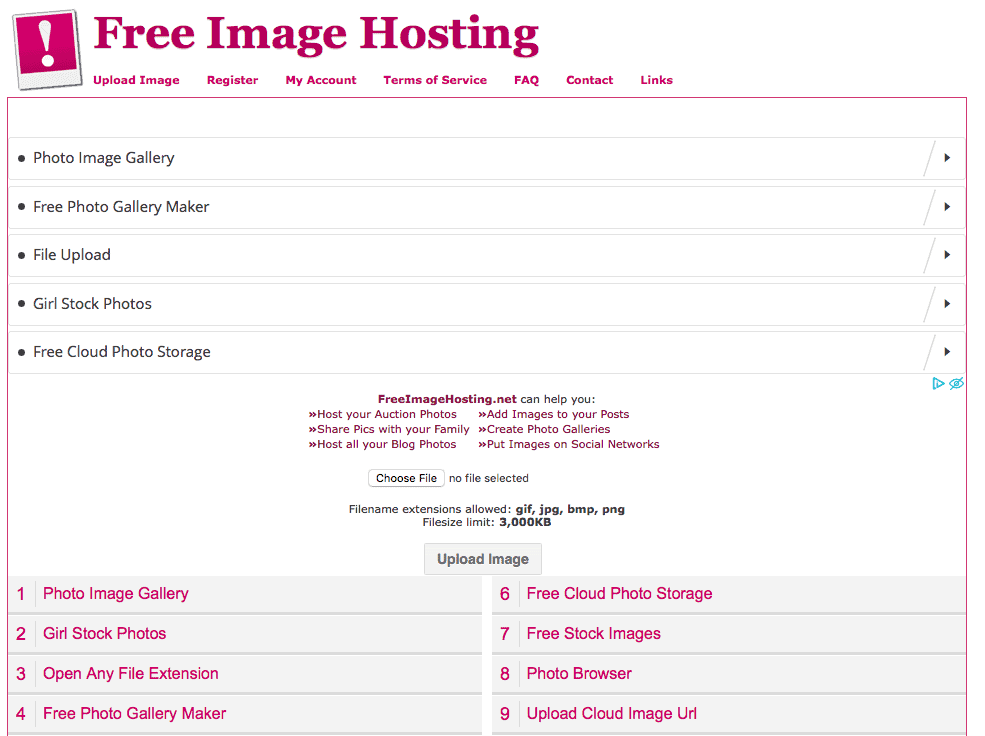Click the gray Upload Image submit button
This screenshot has width=985, height=736.
(483, 560)
